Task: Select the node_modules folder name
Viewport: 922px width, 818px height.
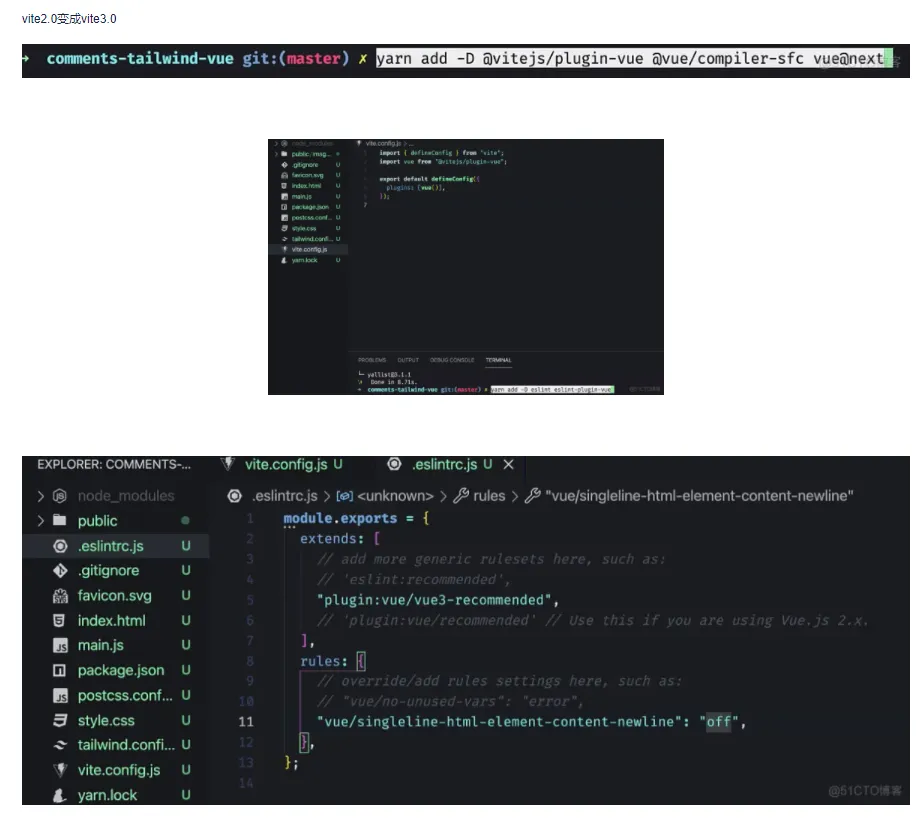Action: [126, 496]
